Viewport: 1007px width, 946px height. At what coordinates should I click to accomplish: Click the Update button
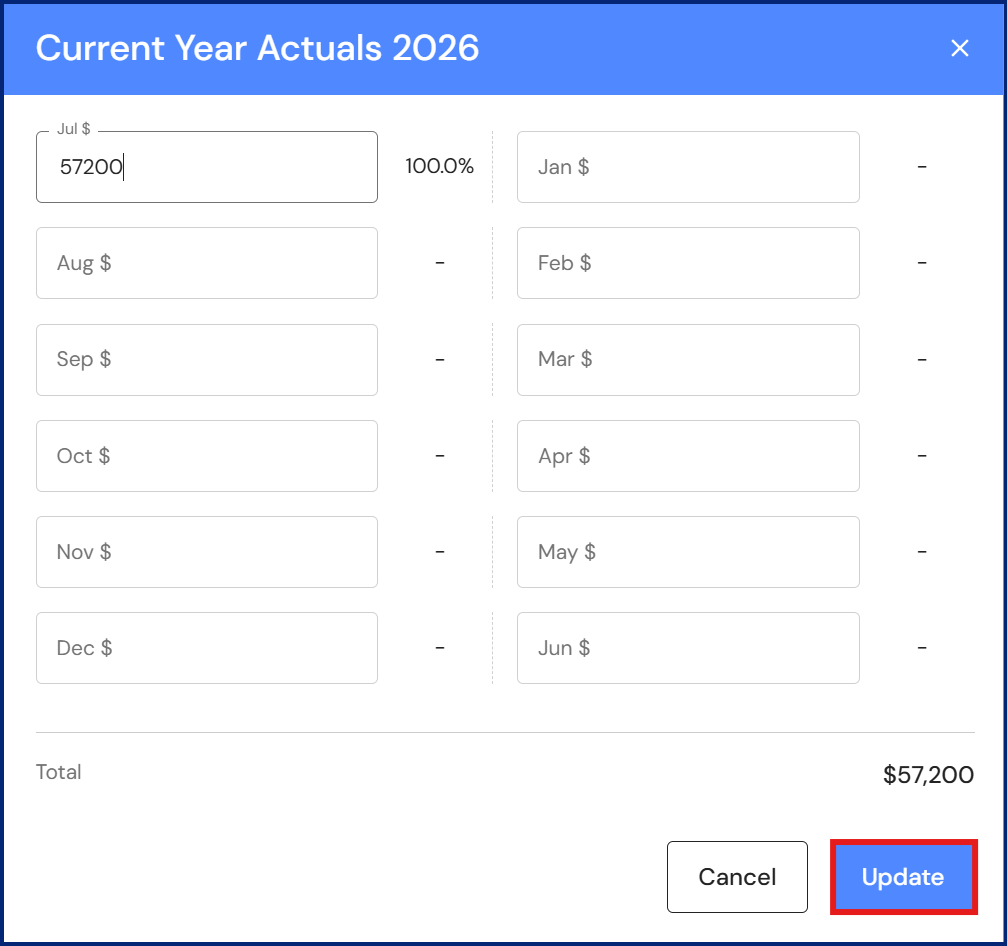tap(903, 877)
